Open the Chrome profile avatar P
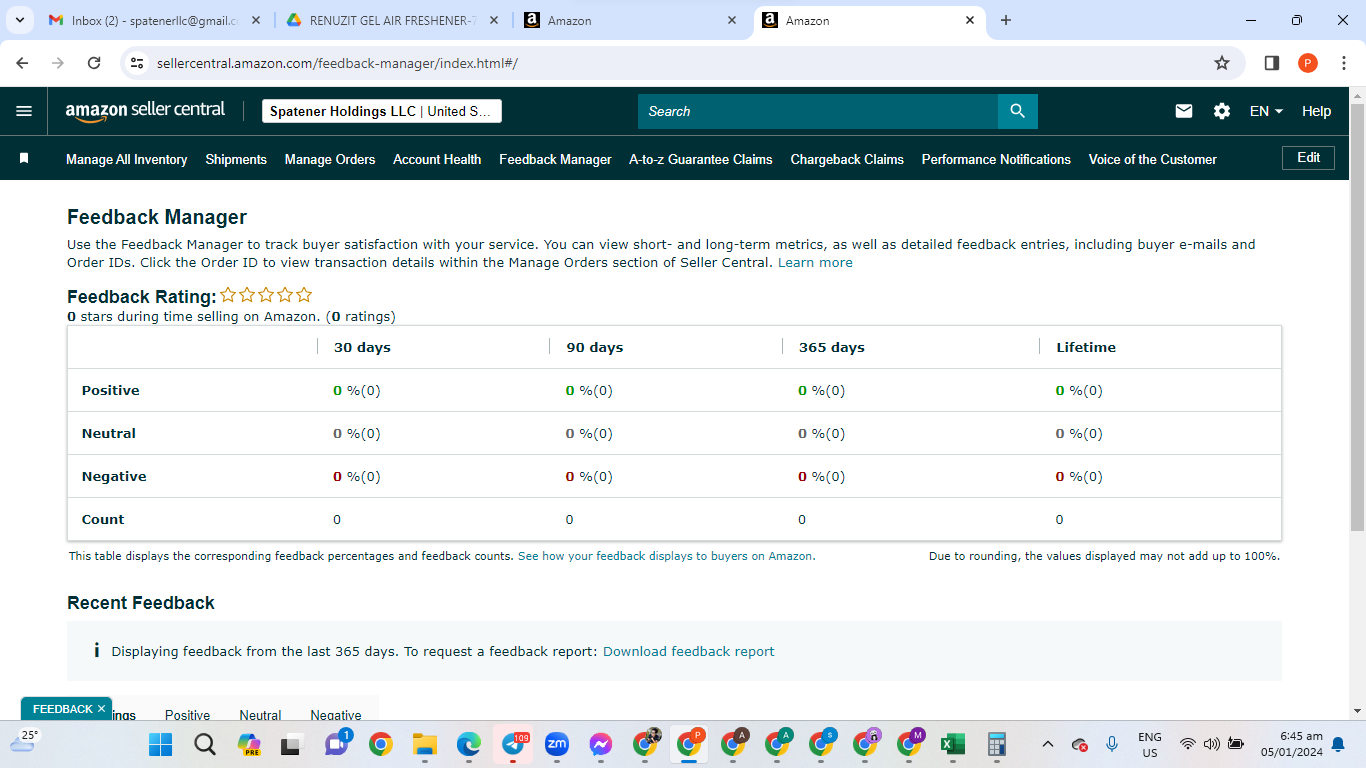Viewport: 1366px width, 768px height. coord(1308,63)
